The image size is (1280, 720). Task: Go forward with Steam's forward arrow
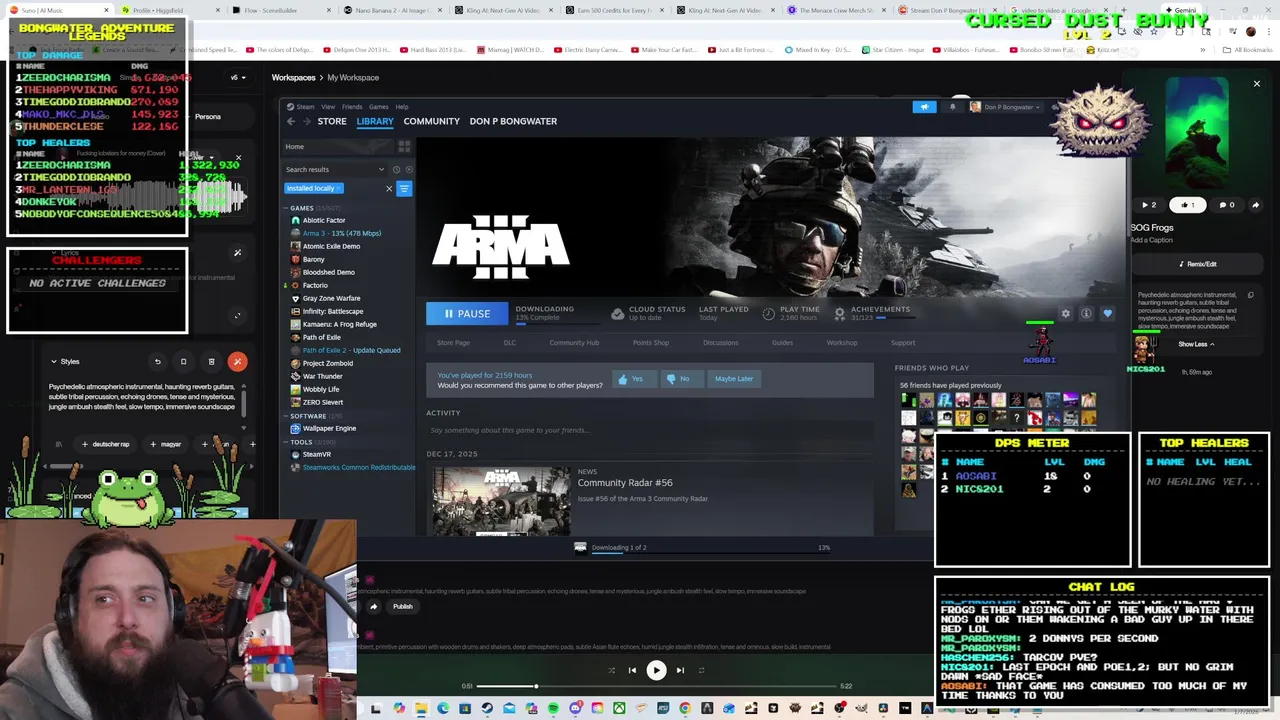pos(306,121)
